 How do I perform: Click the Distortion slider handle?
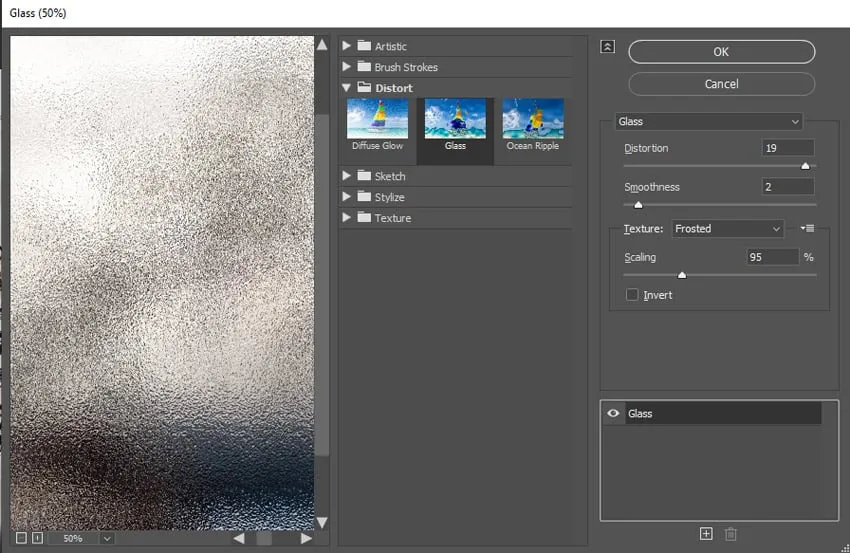805,166
